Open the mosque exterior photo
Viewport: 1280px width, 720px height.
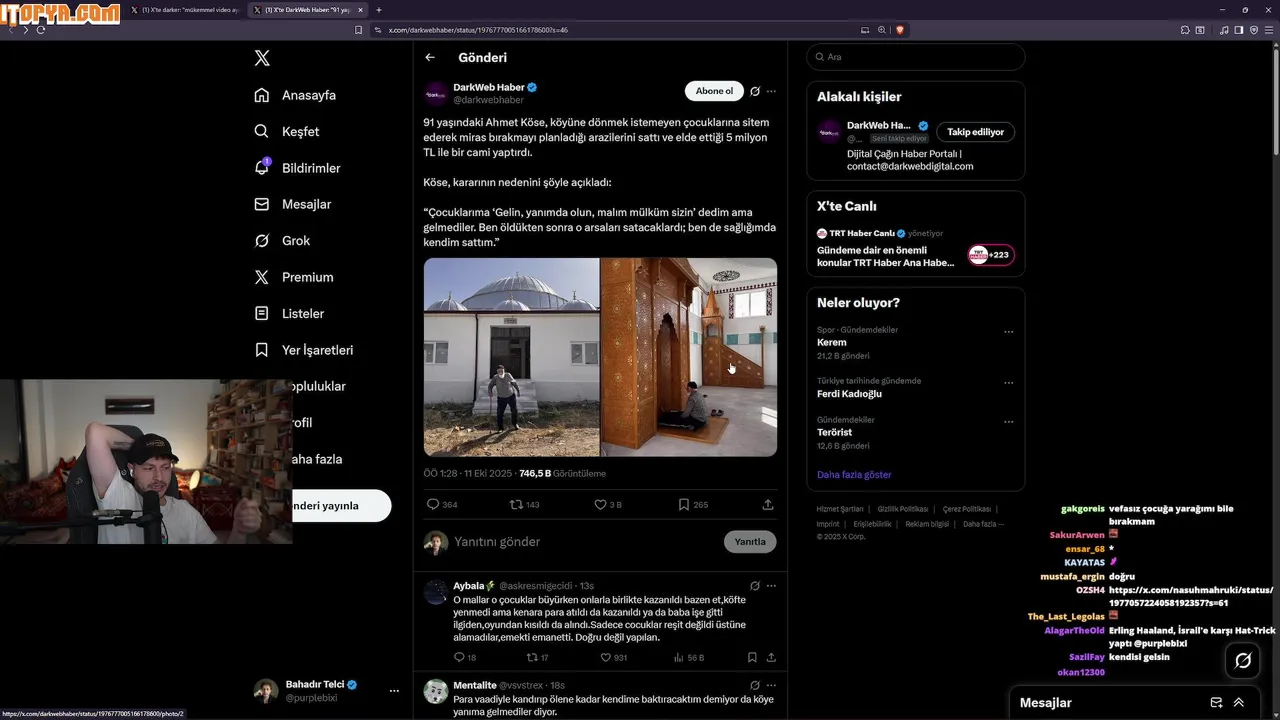(511, 357)
